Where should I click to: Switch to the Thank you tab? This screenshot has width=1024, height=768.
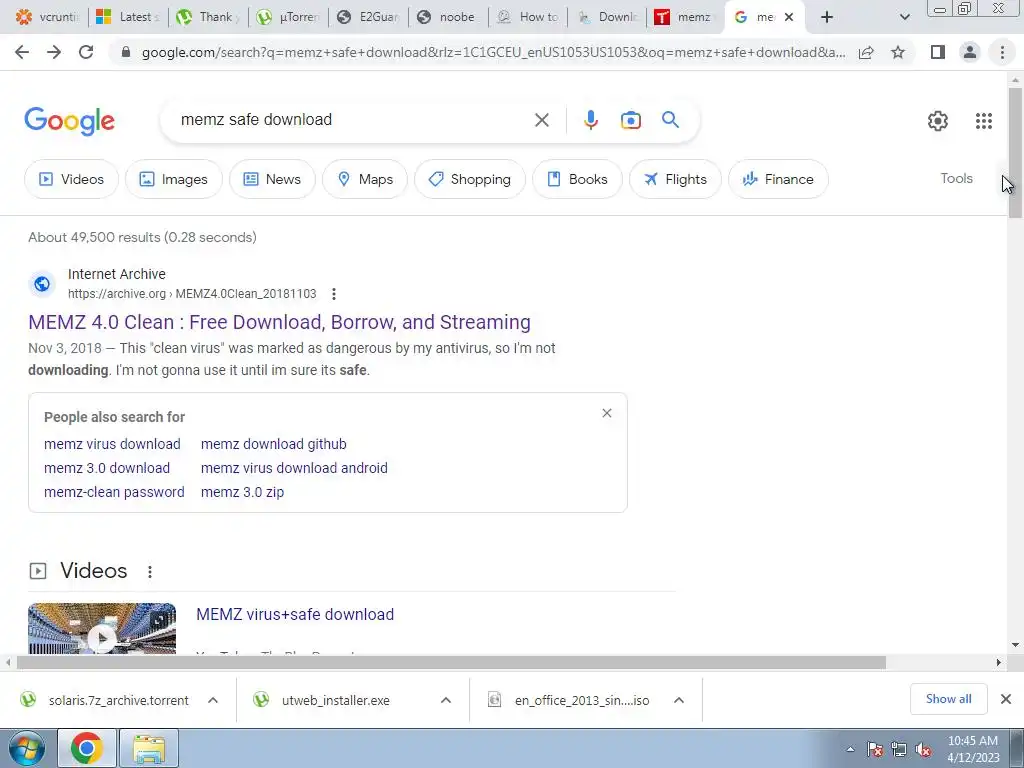point(208,17)
